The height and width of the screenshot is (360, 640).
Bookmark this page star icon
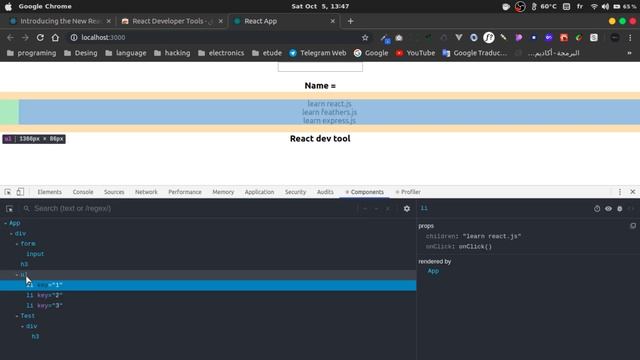click(365, 38)
